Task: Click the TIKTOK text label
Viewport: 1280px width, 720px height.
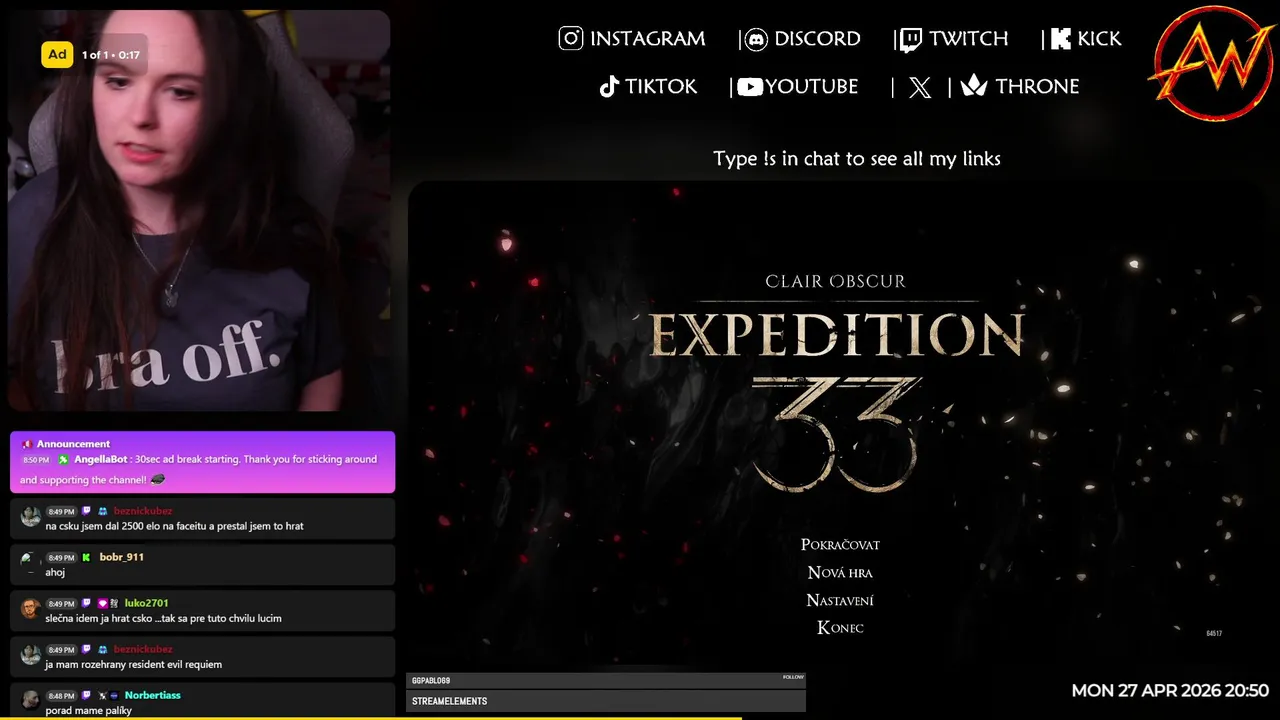Action: 661,87
